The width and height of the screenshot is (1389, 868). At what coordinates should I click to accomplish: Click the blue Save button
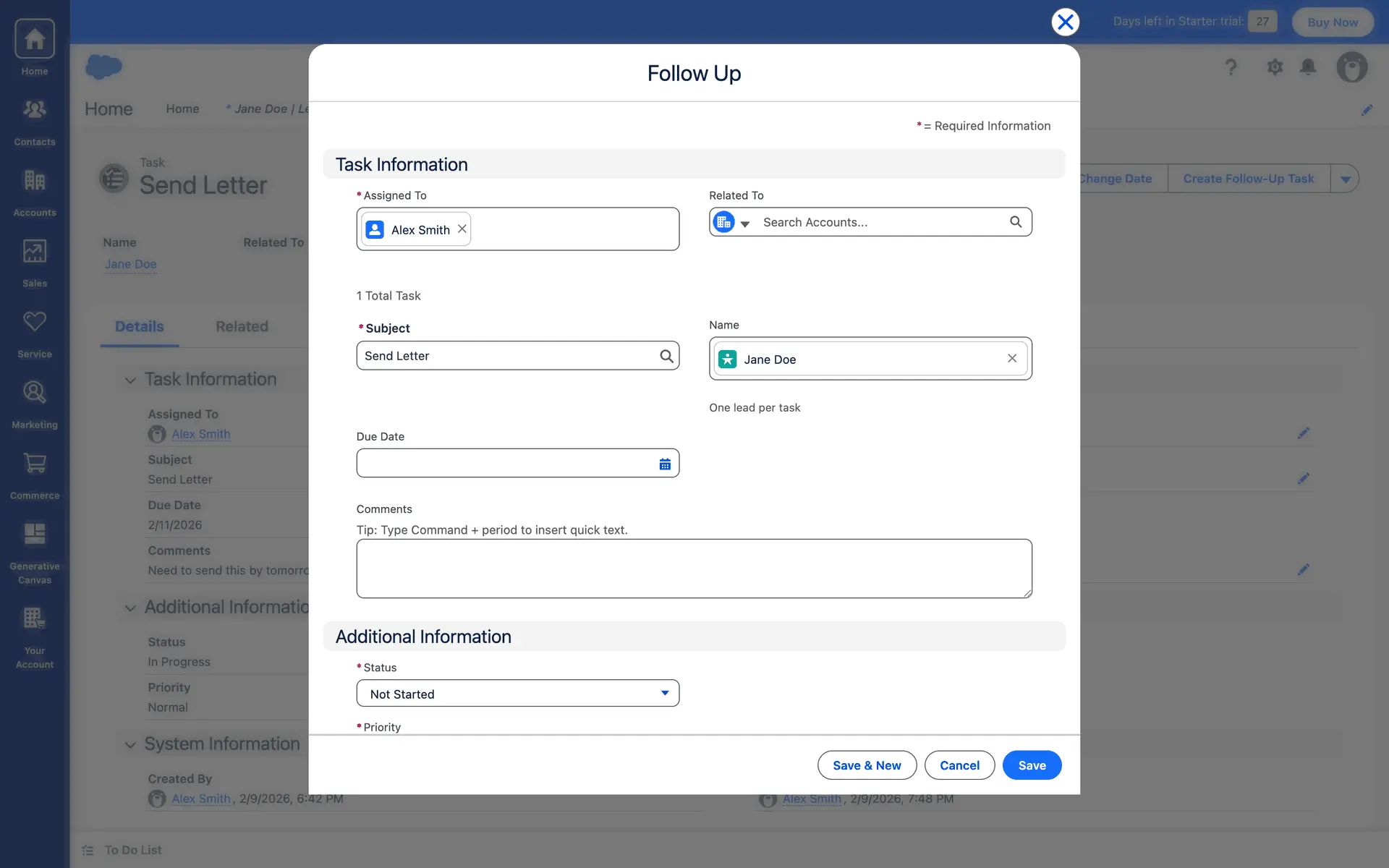click(x=1032, y=765)
